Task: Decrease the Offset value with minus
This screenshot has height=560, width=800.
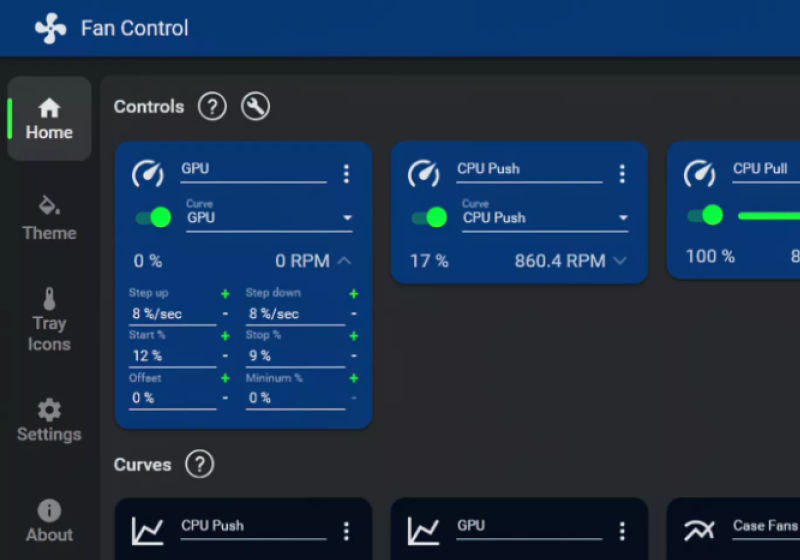Action: point(225,398)
